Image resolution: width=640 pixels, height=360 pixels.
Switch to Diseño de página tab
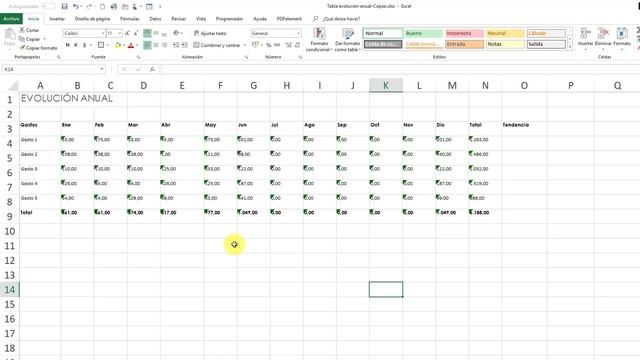pos(93,19)
